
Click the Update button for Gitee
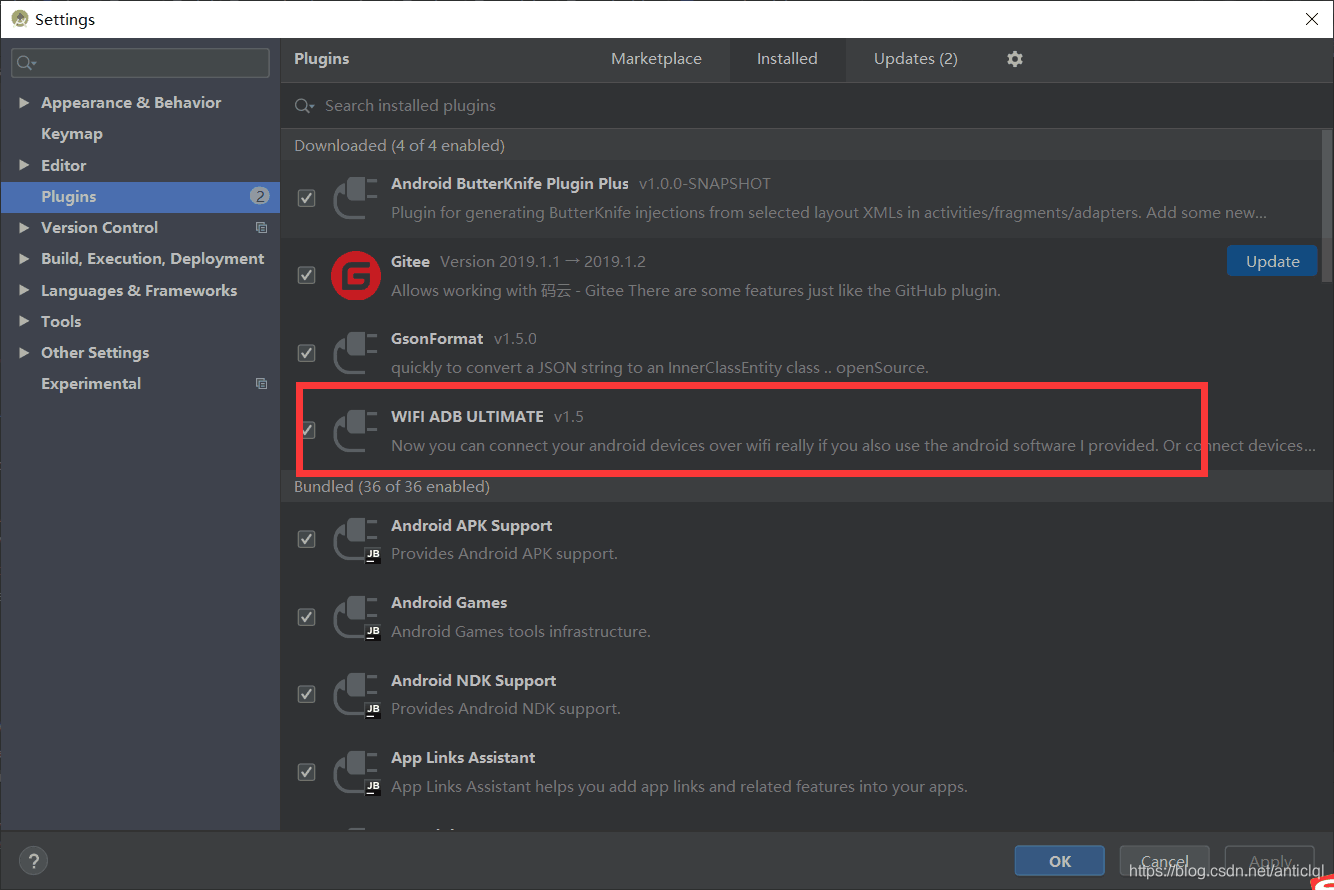(1272, 261)
